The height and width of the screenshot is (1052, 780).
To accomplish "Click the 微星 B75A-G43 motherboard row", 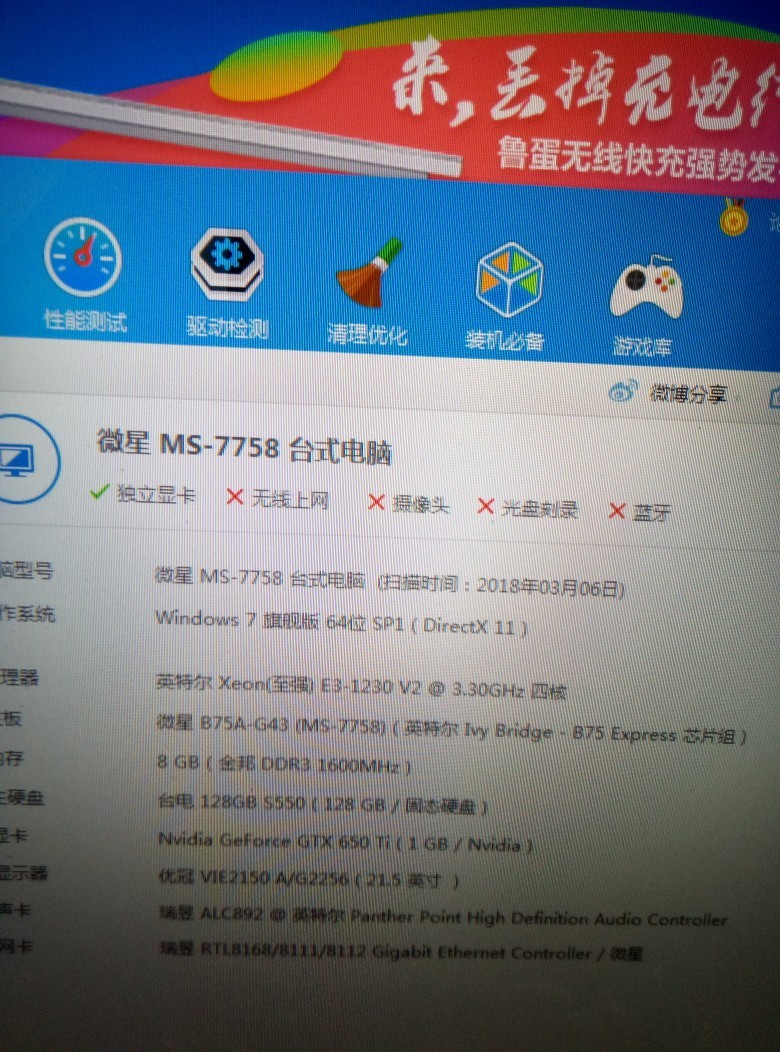I will pos(451,730).
